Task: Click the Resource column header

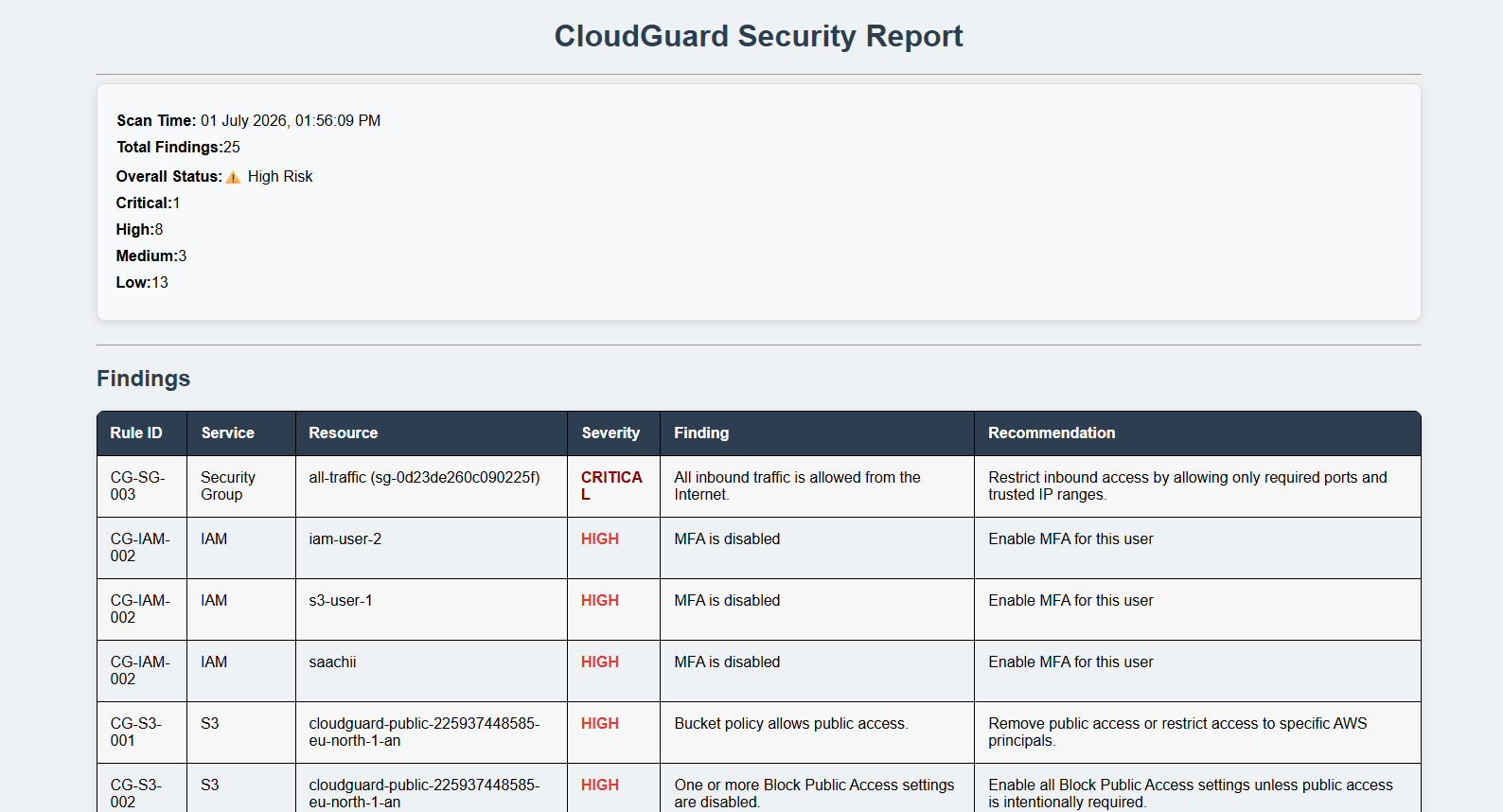Action: (432, 433)
